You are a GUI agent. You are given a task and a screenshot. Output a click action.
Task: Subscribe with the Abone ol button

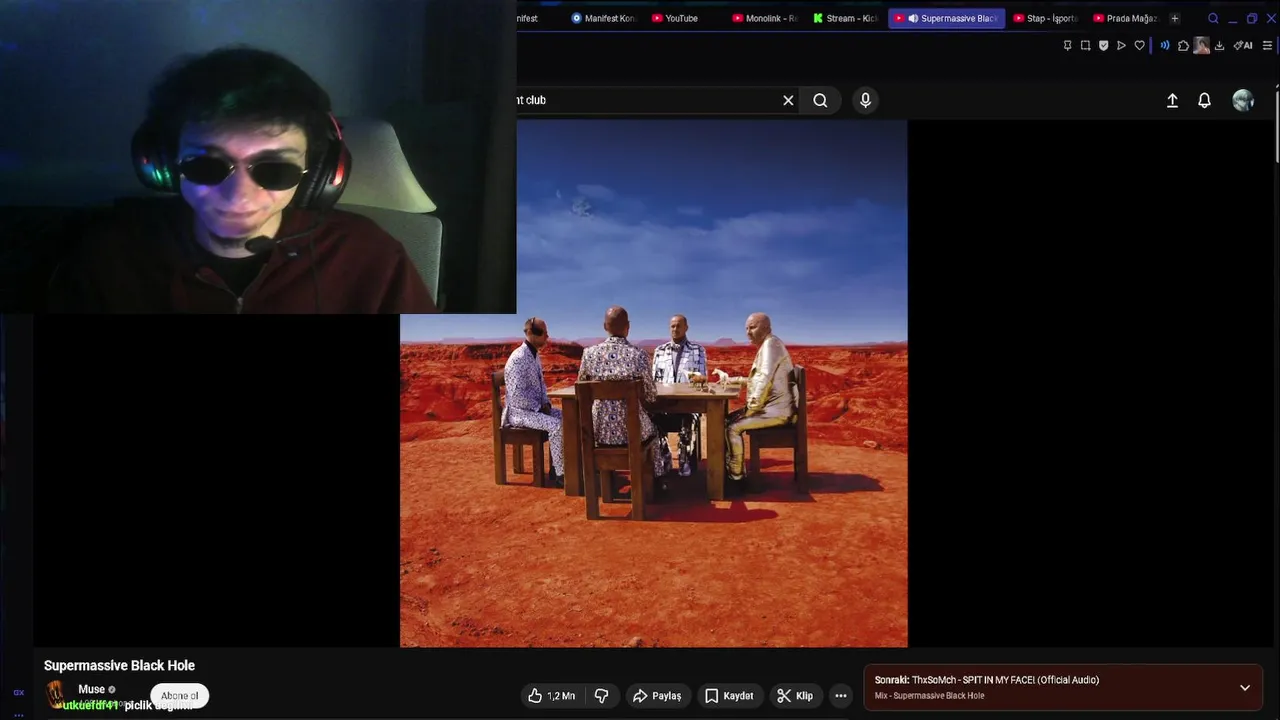tap(180, 695)
